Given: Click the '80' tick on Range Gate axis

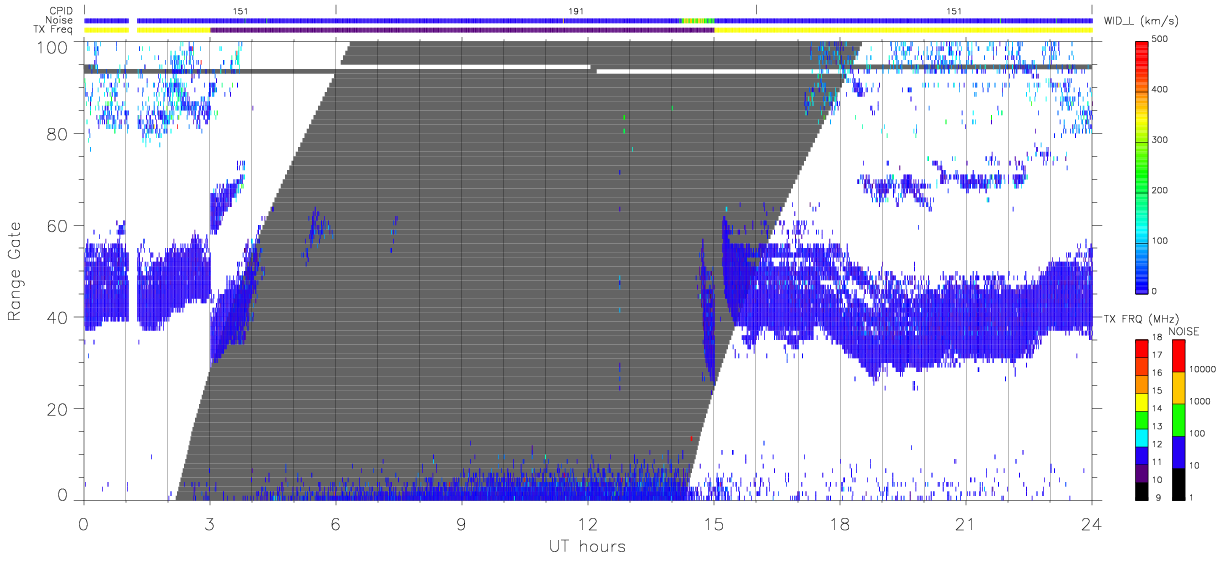Looking at the screenshot, I should (58, 134).
